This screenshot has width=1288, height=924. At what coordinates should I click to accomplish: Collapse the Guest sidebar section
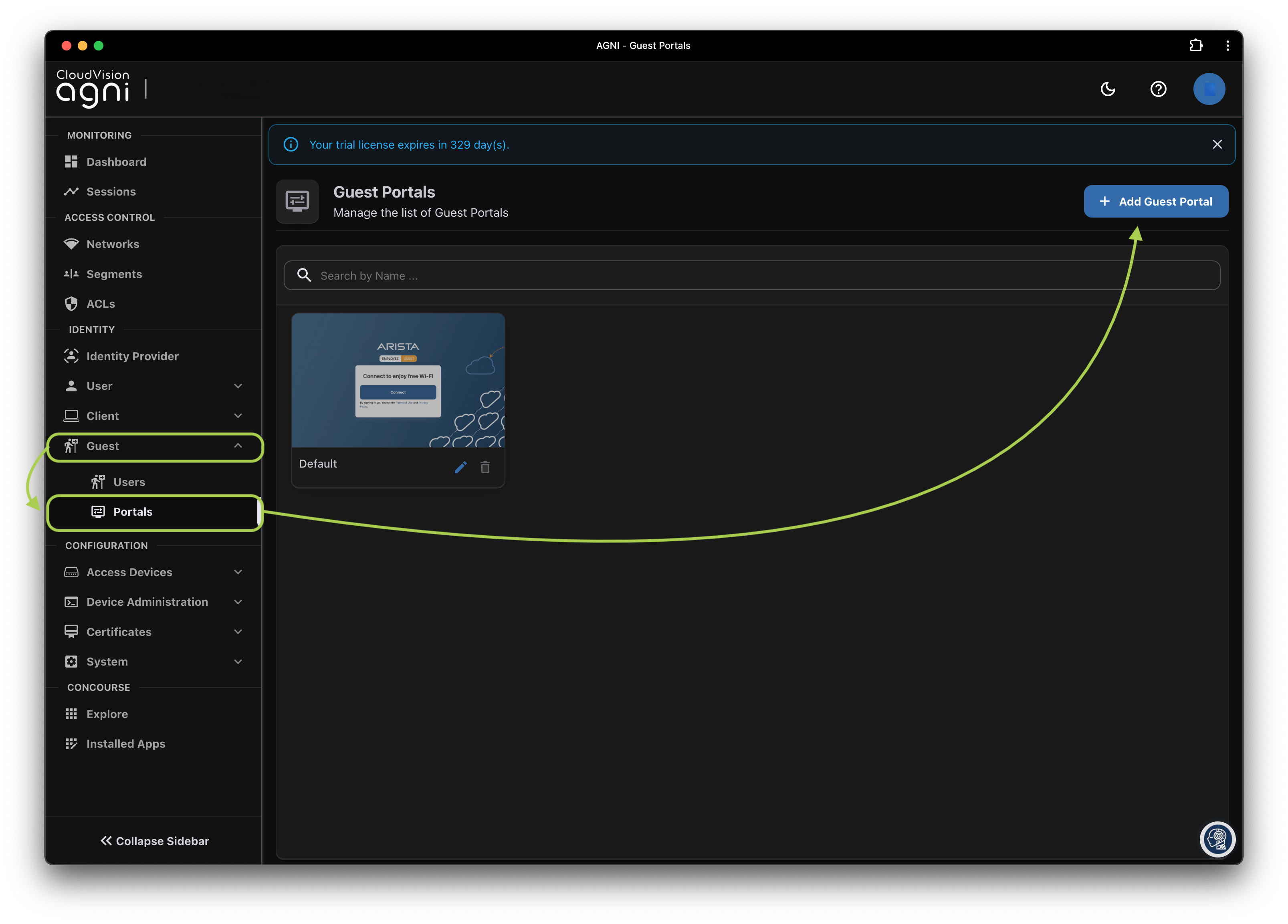[x=238, y=446]
